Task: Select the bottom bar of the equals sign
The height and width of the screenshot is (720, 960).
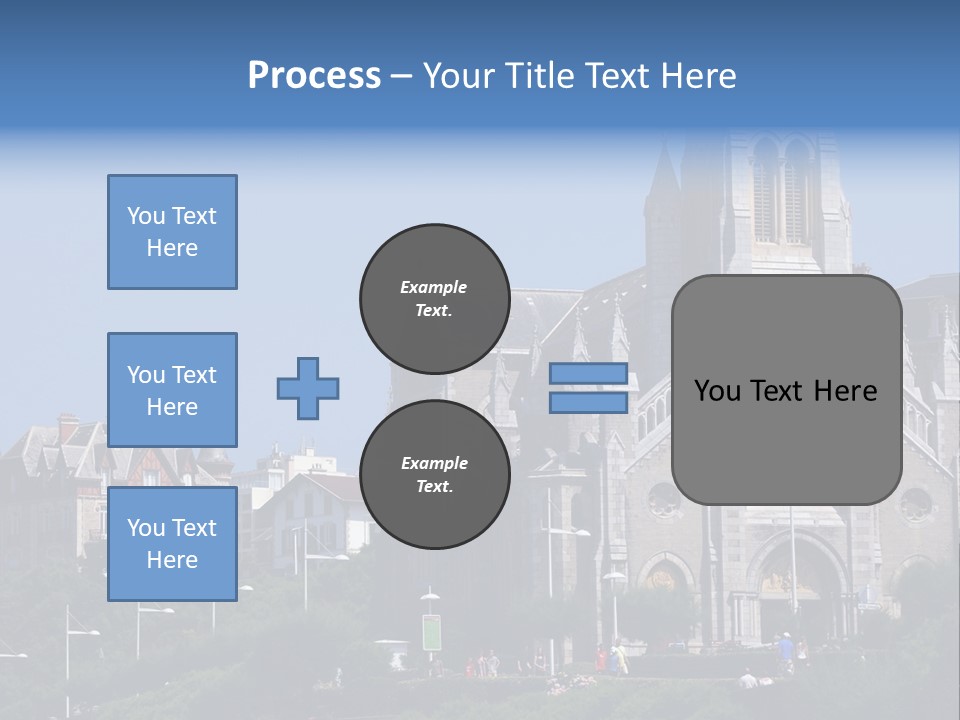Action: tap(588, 402)
